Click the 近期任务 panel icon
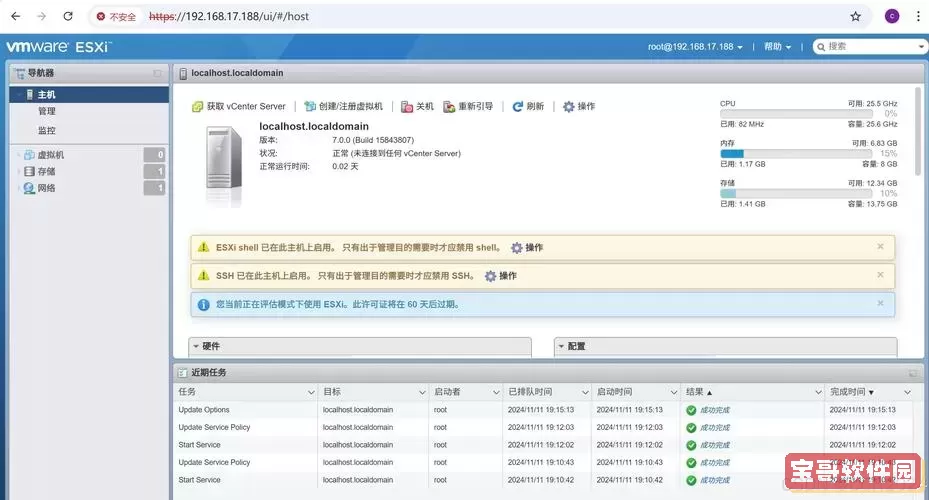Screen dimensions: 929x500 182,373
